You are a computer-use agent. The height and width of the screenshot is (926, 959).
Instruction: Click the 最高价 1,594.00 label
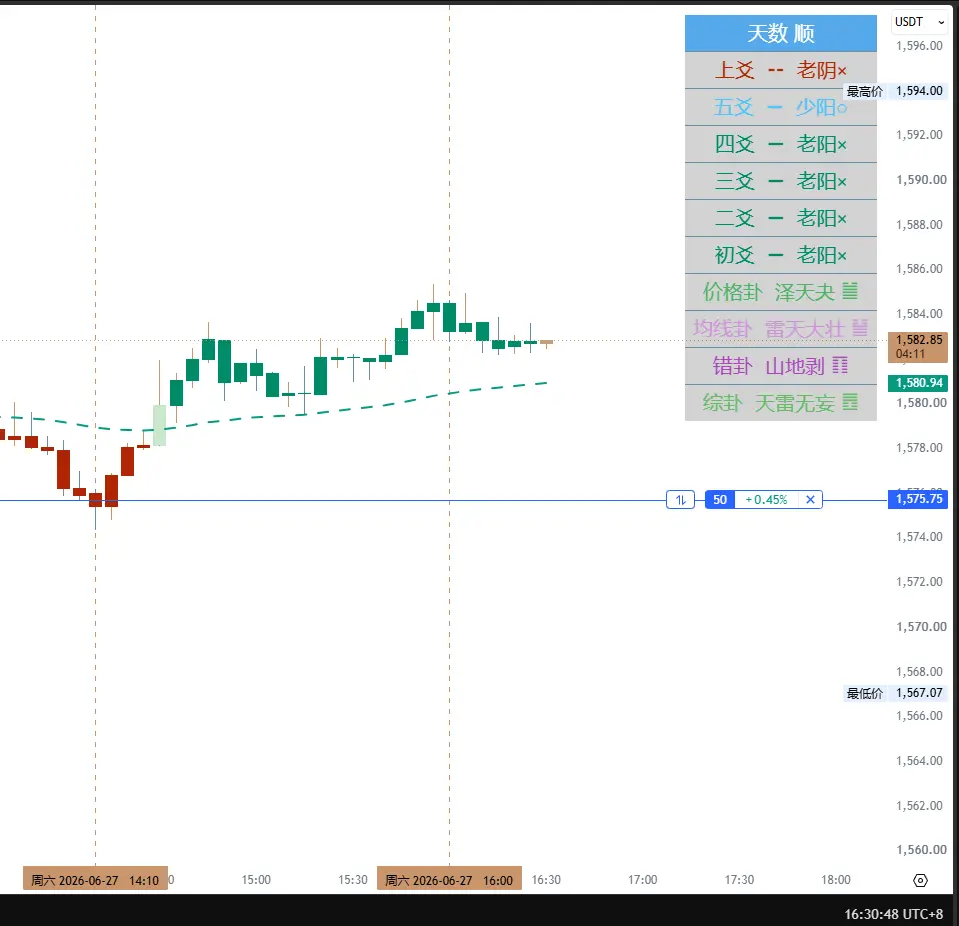(895, 91)
